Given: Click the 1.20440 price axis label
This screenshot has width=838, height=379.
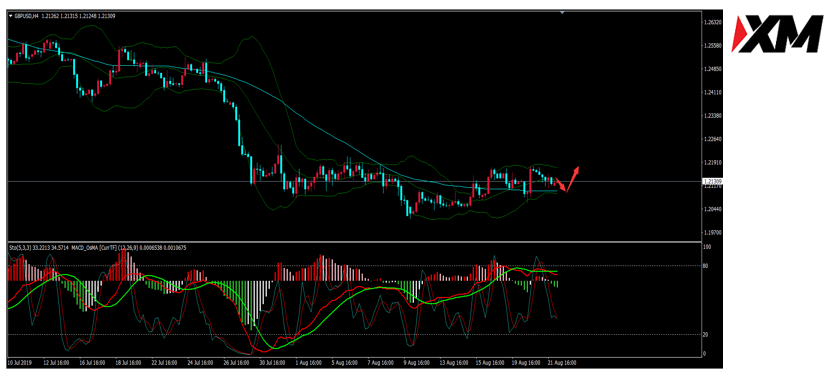Looking at the screenshot, I should tap(714, 209).
